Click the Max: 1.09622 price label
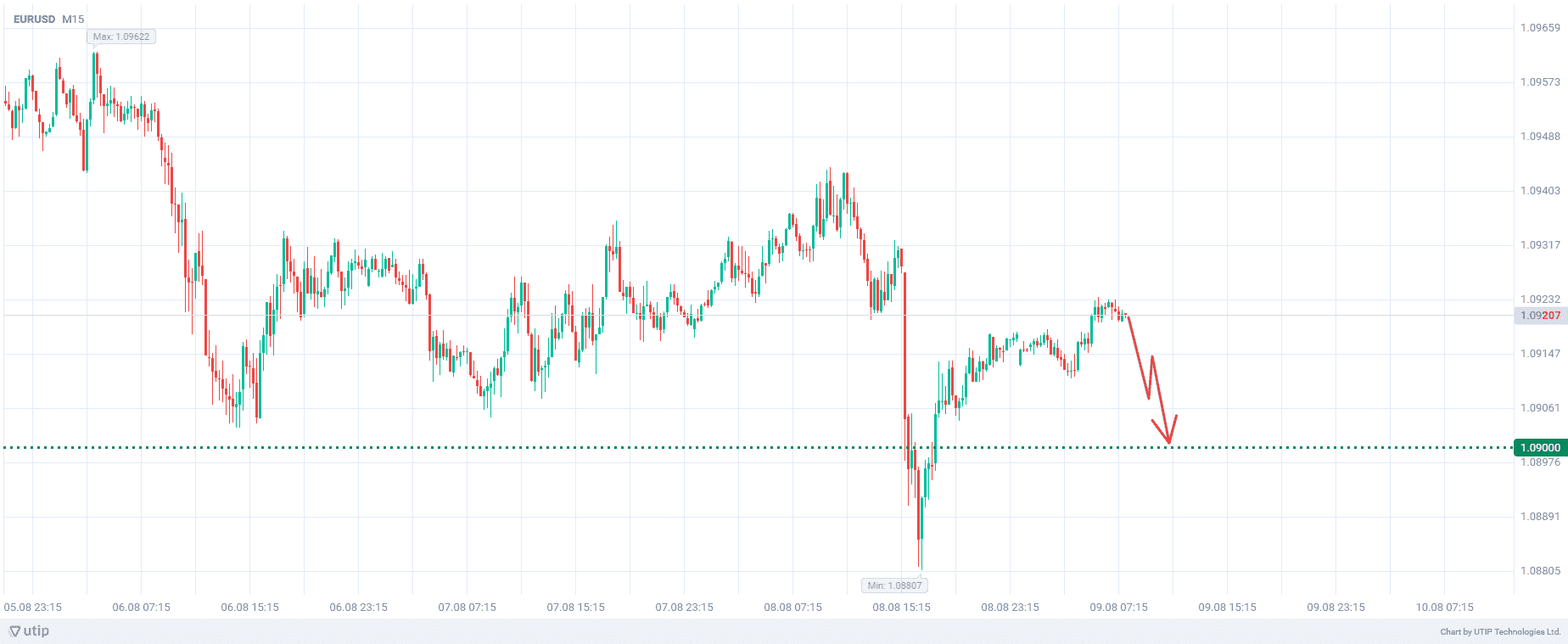This screenshot has width=1568, height=644. tap(121, 36)
